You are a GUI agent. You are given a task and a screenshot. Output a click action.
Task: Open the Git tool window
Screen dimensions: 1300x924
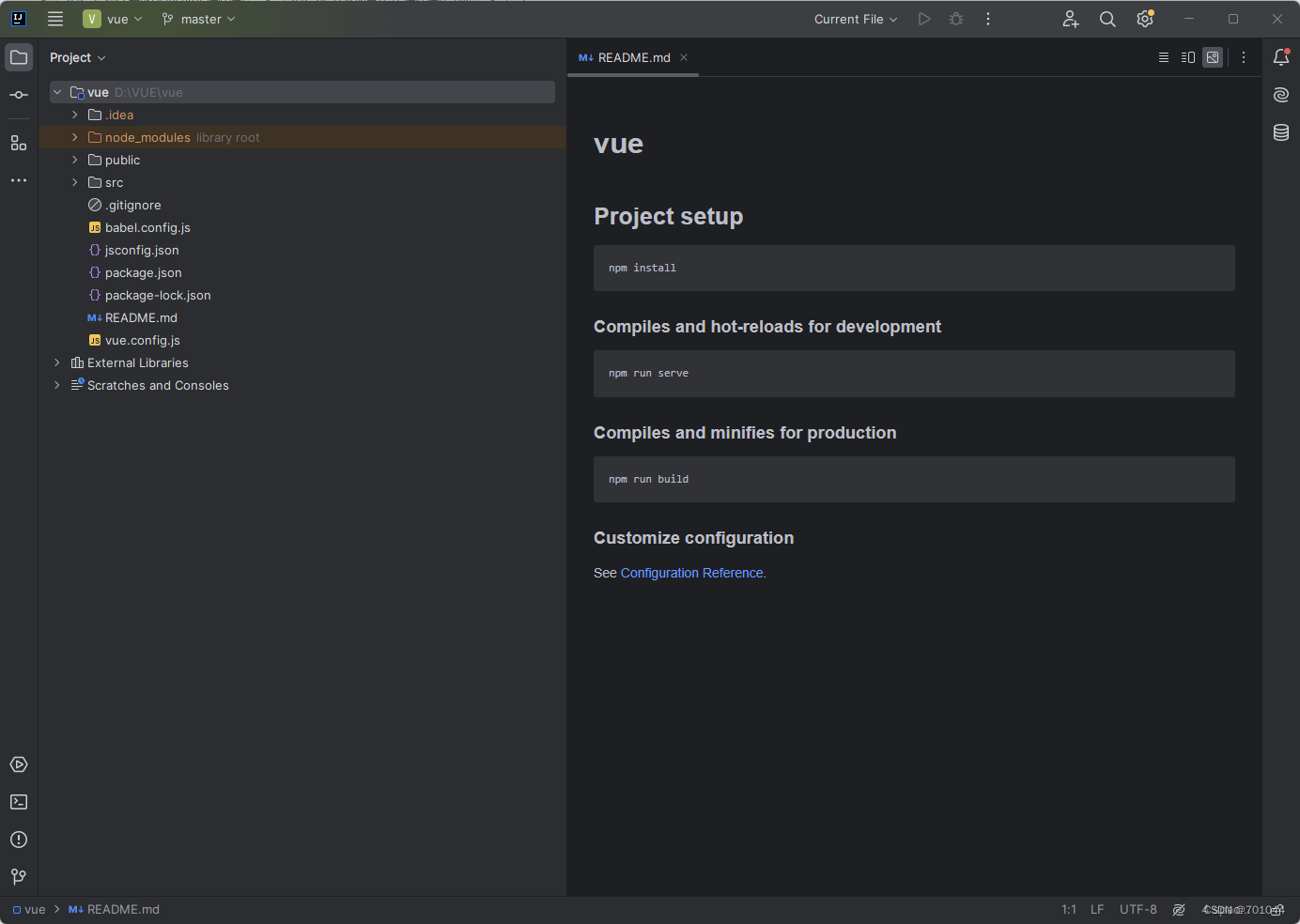click(19, 877)
